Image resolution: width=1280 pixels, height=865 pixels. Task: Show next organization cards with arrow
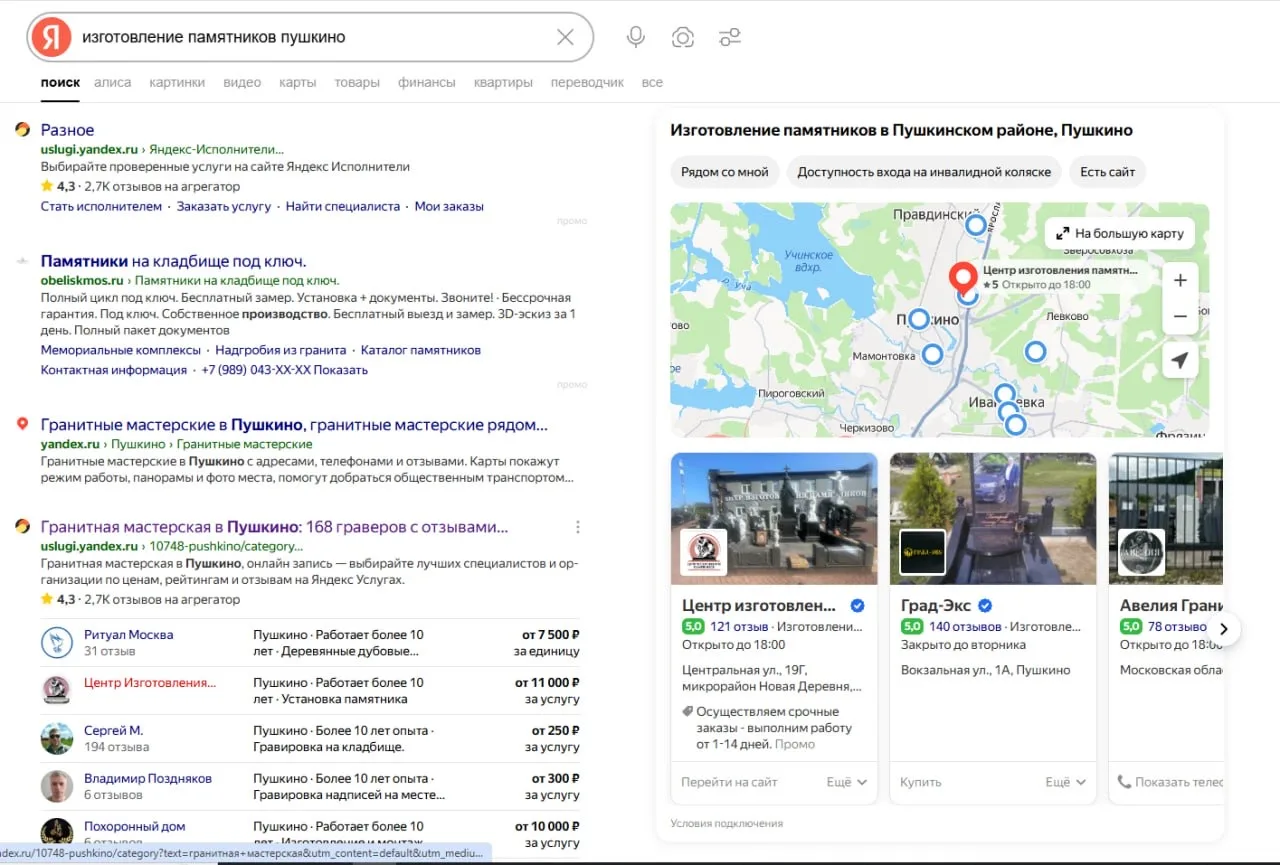click(x=1223, y=629)
